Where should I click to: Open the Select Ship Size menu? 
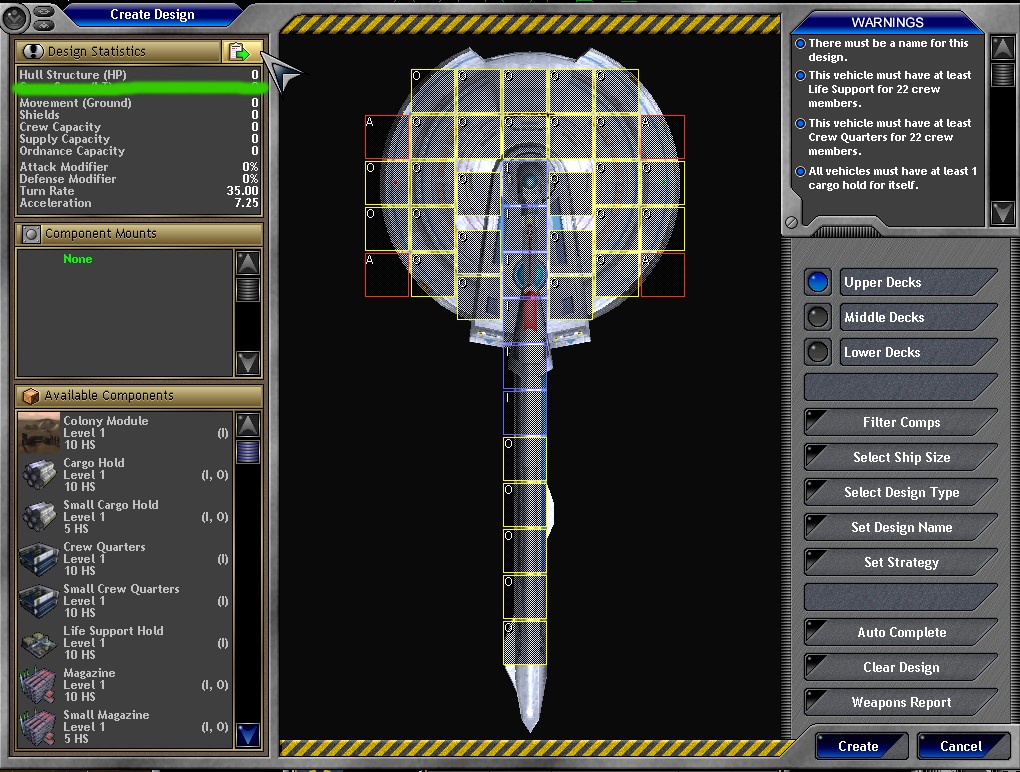pos(900,457)
